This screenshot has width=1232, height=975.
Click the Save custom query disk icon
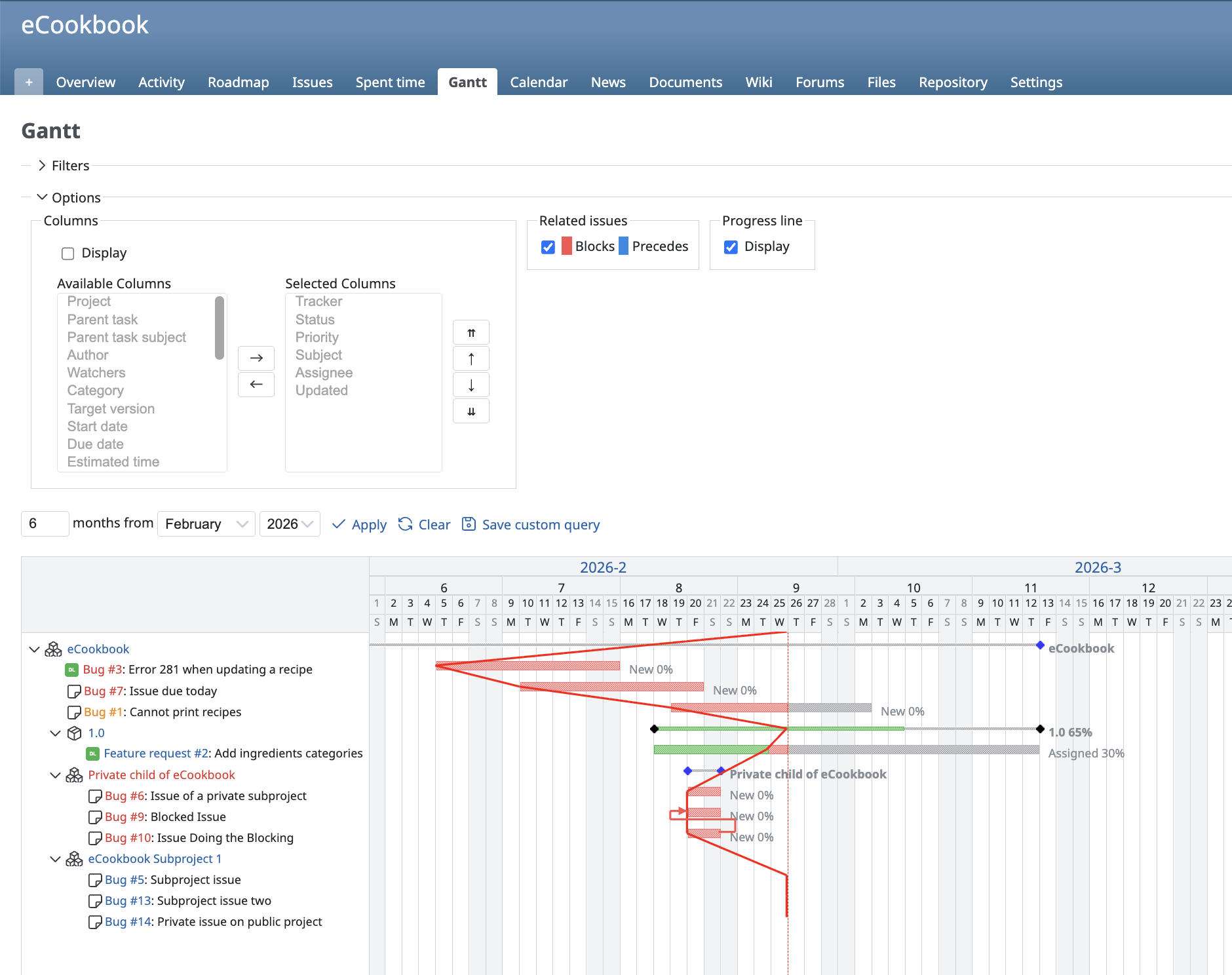coord(469,524)
